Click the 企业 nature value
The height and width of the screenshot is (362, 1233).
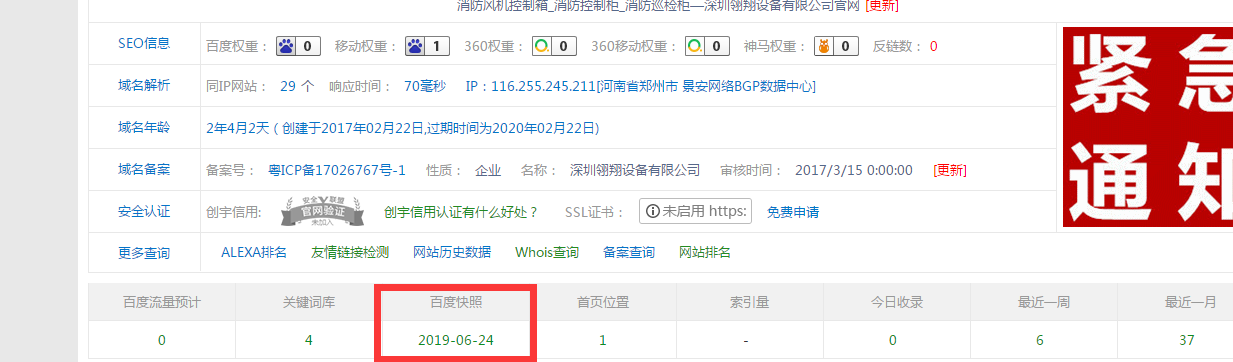[x=488, y=170]
